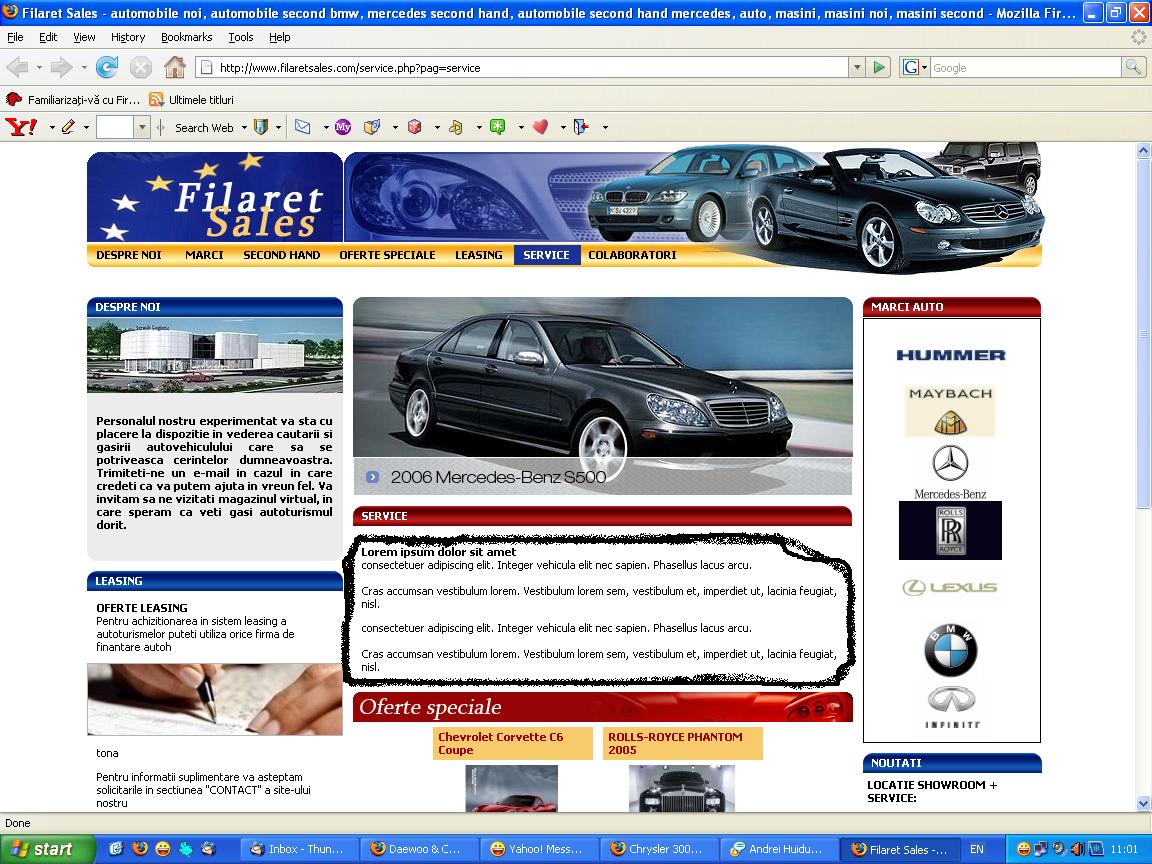Open the BMW brand logo

[950, 650]
